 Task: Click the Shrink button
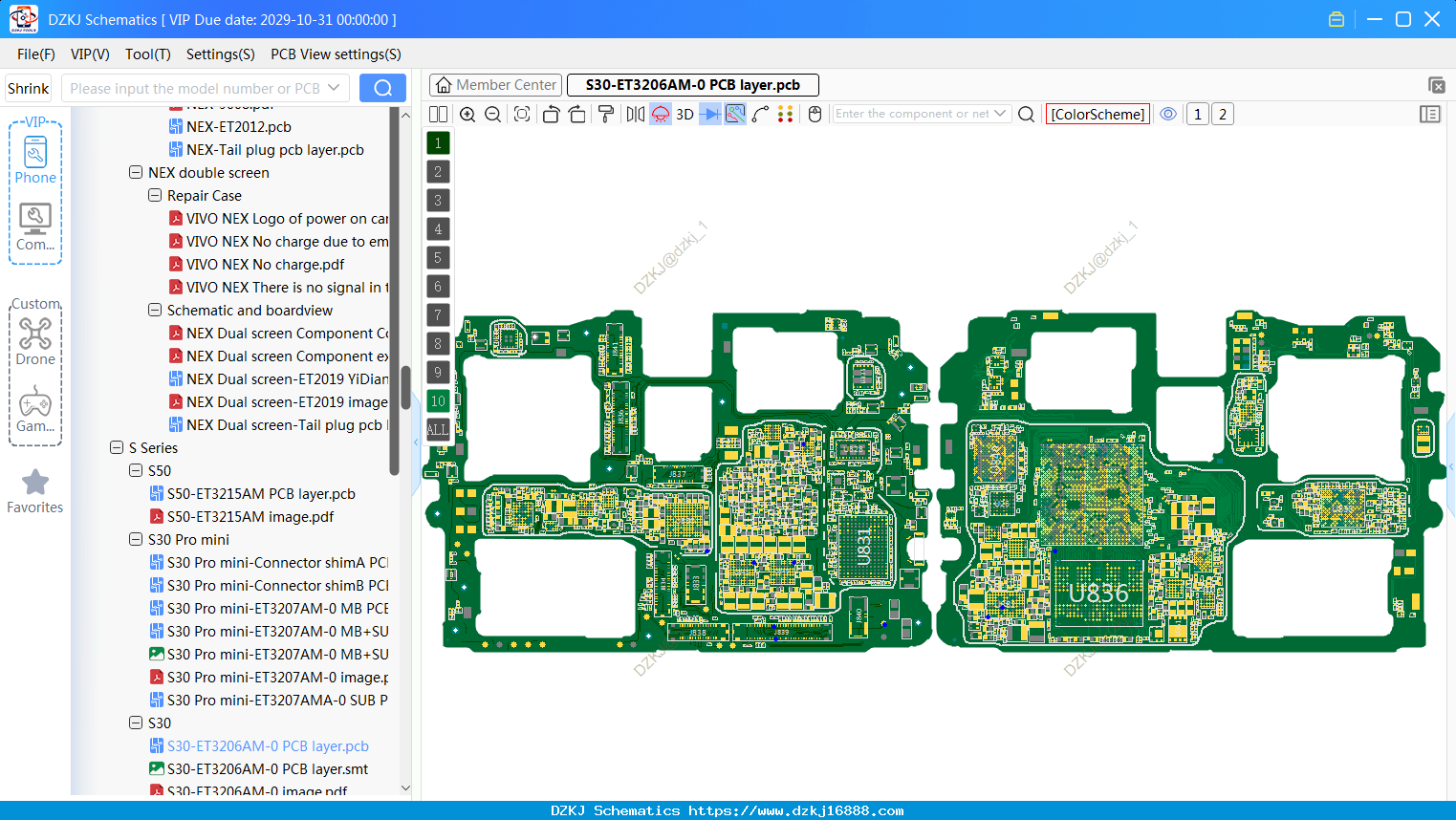coord(29,88)
